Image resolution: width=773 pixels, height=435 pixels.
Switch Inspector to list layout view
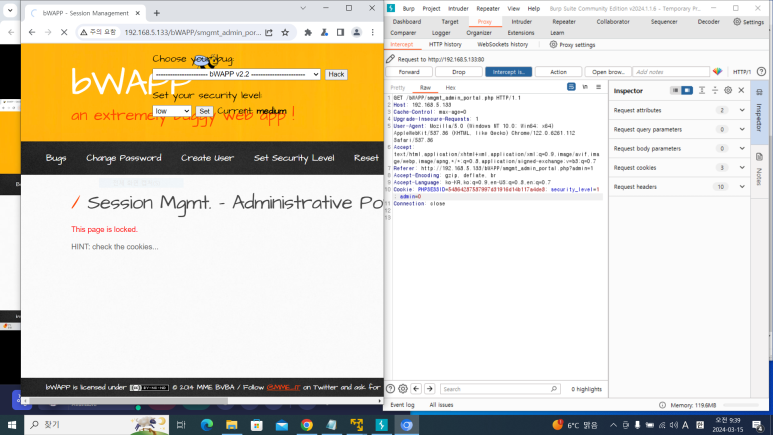coord(675,91)
